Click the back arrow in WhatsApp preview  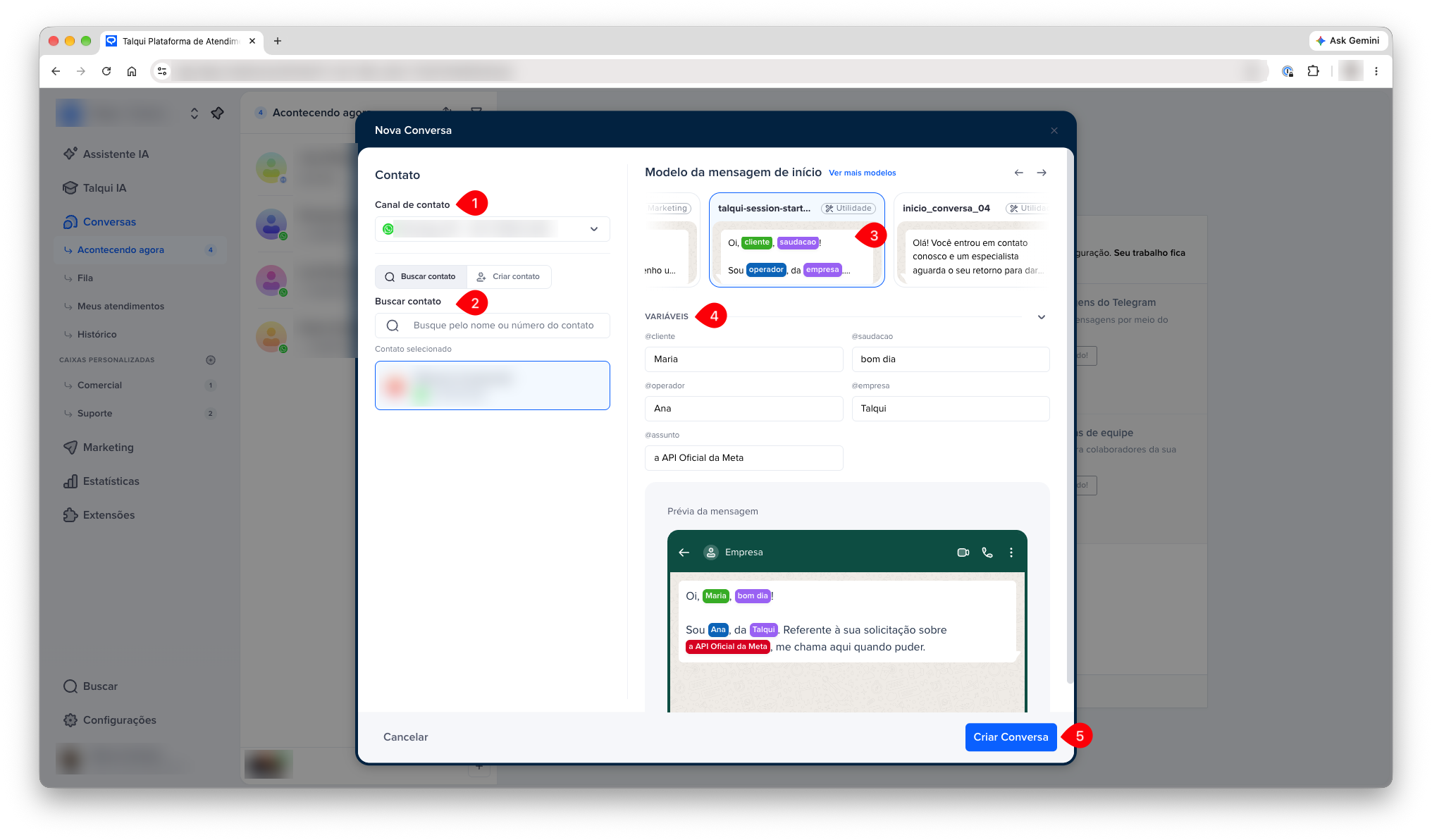click(684, 552)
